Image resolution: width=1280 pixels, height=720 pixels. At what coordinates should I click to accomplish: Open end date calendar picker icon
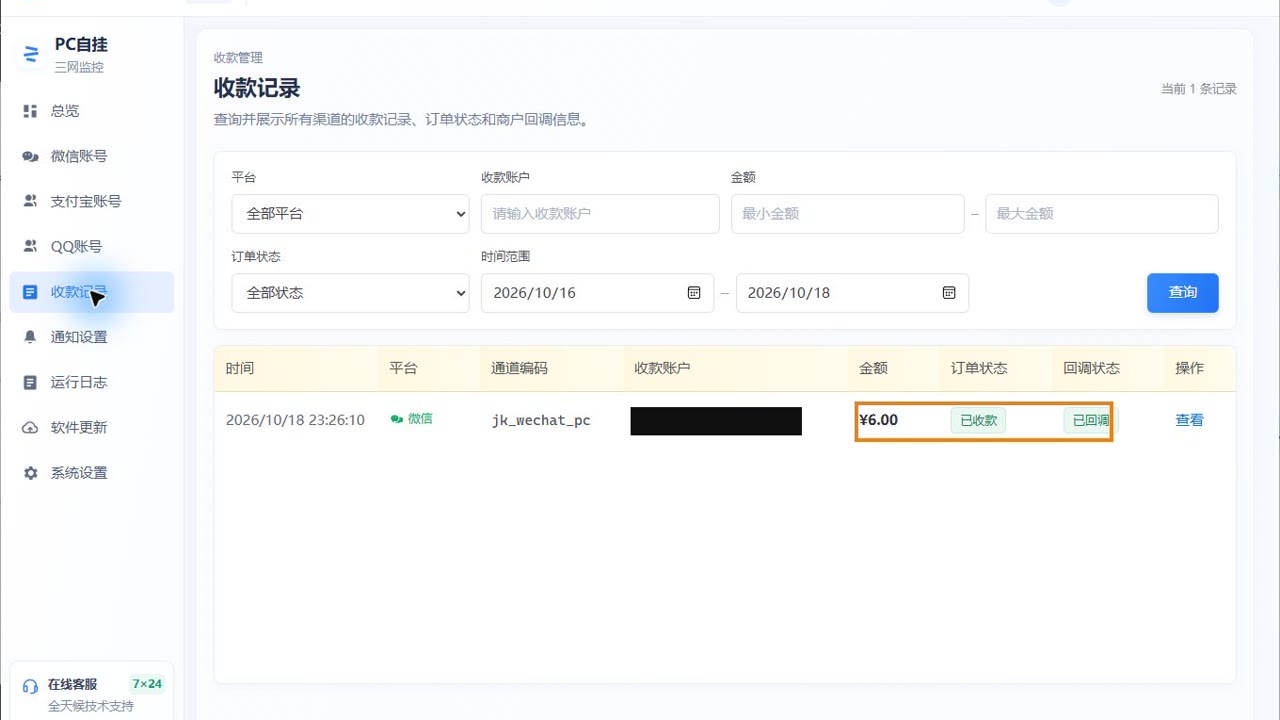(x=949, y=293)
